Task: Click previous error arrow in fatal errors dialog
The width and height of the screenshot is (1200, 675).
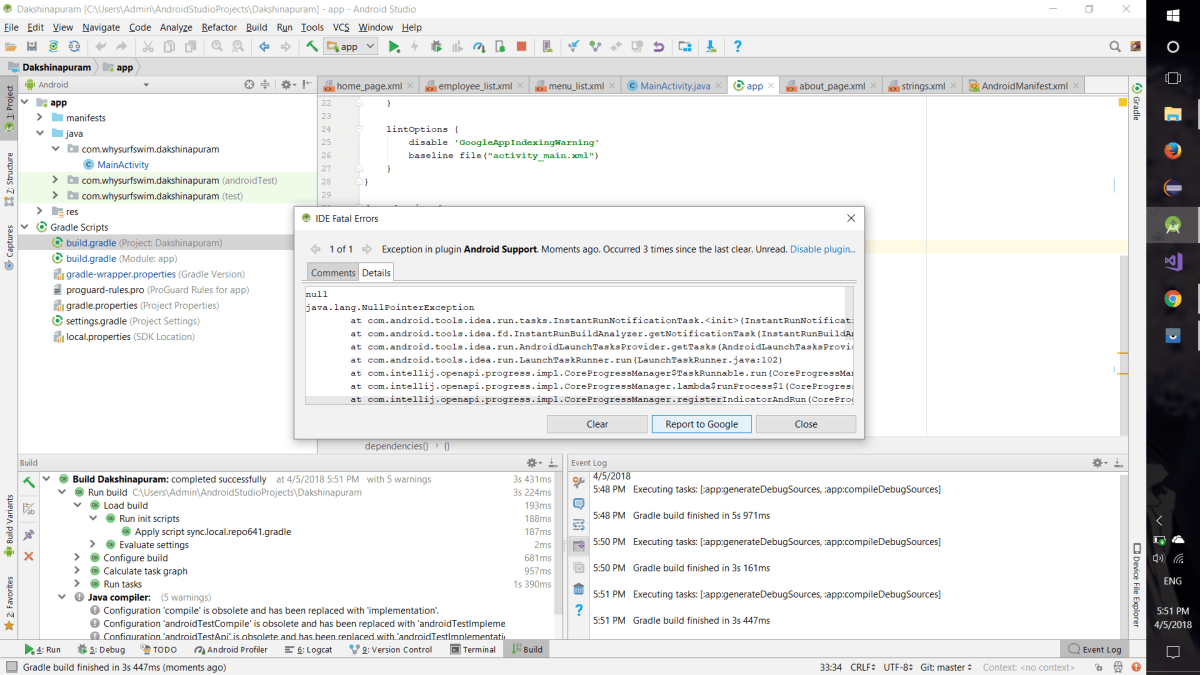Action: coord(315,249)
